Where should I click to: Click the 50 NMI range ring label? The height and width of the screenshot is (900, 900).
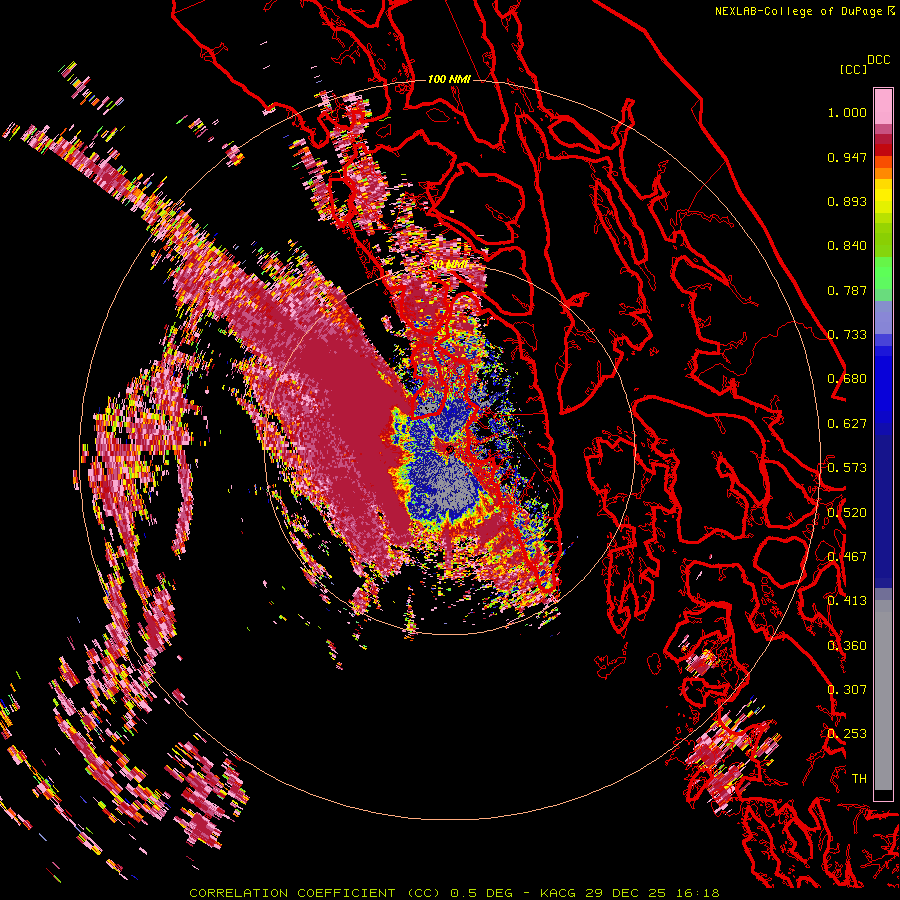[x=449, y=265]
